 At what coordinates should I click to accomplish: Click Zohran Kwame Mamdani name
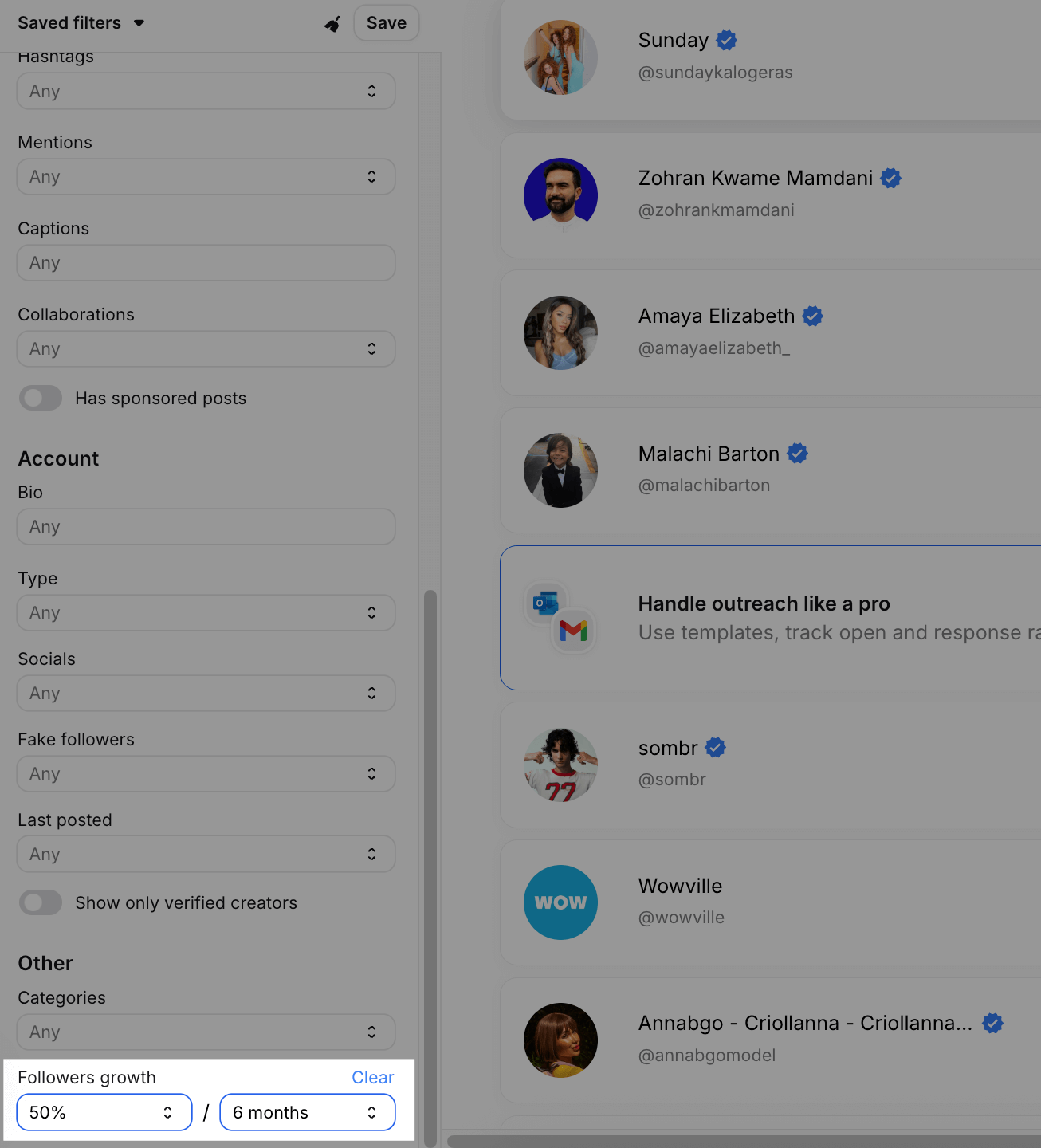[756, 178]
